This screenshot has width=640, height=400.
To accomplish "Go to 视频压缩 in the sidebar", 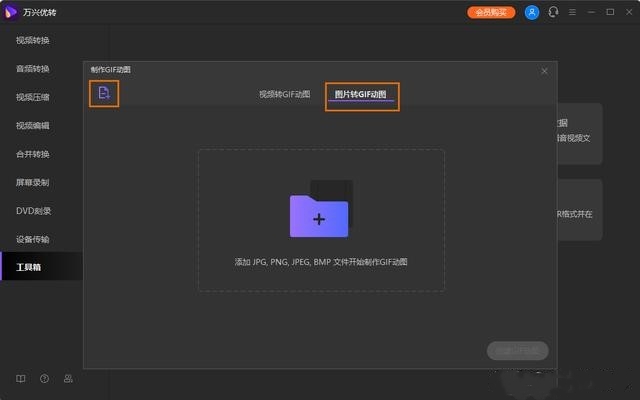I will 33,97.
